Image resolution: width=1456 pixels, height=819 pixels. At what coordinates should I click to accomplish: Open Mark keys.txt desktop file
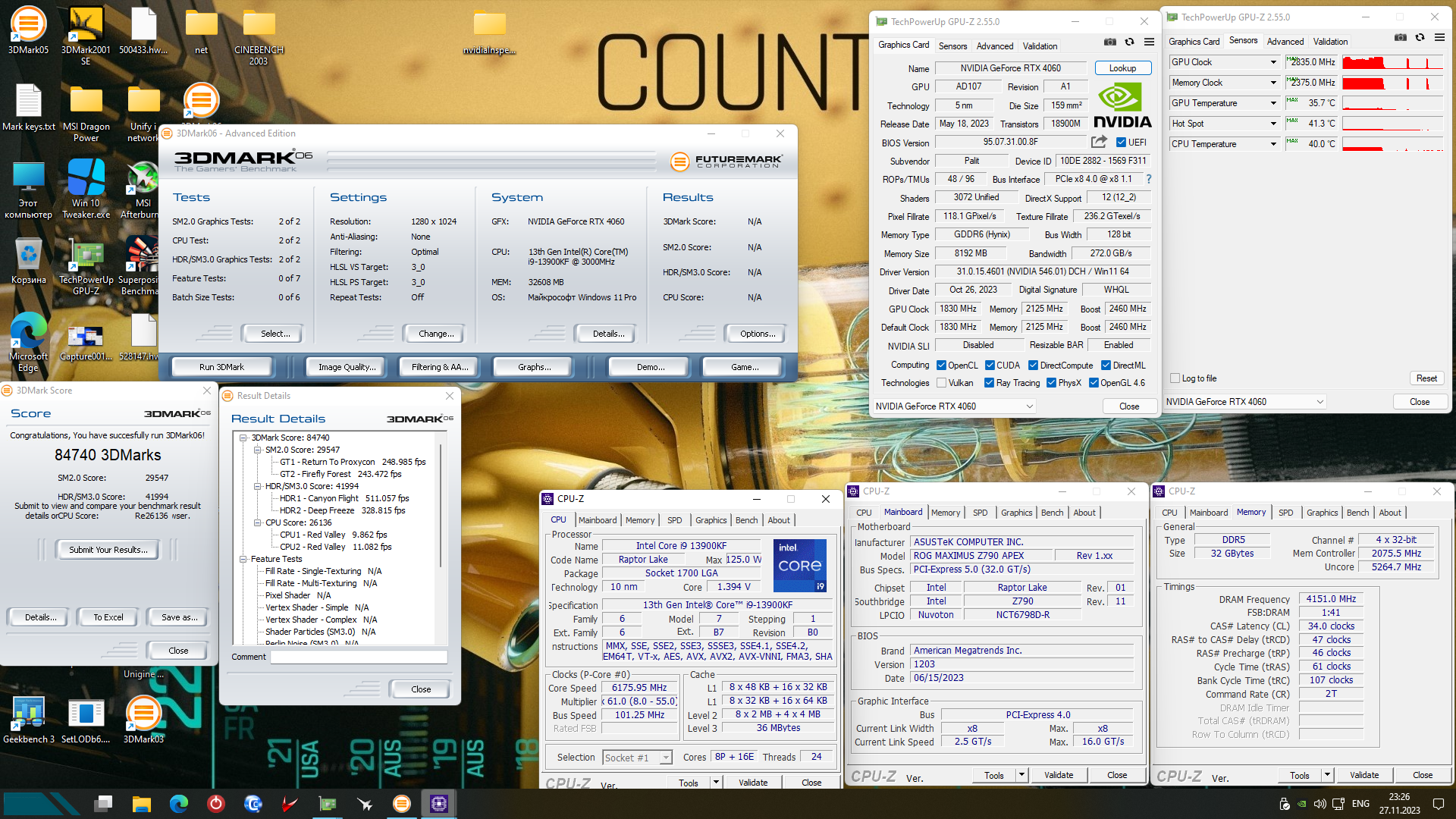28,107
